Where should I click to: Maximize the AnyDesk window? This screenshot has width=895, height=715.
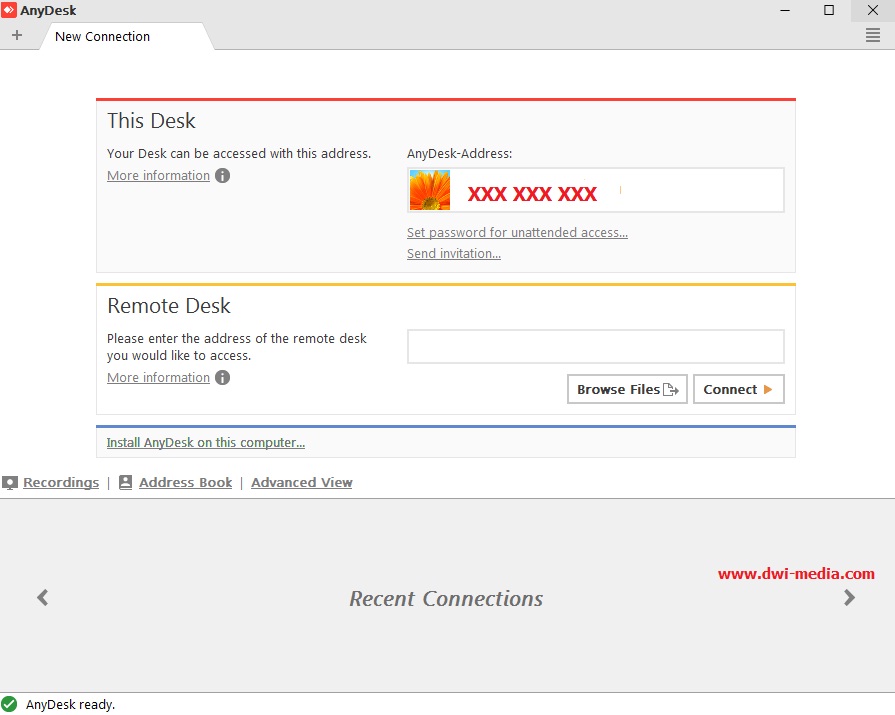point(829,10)
